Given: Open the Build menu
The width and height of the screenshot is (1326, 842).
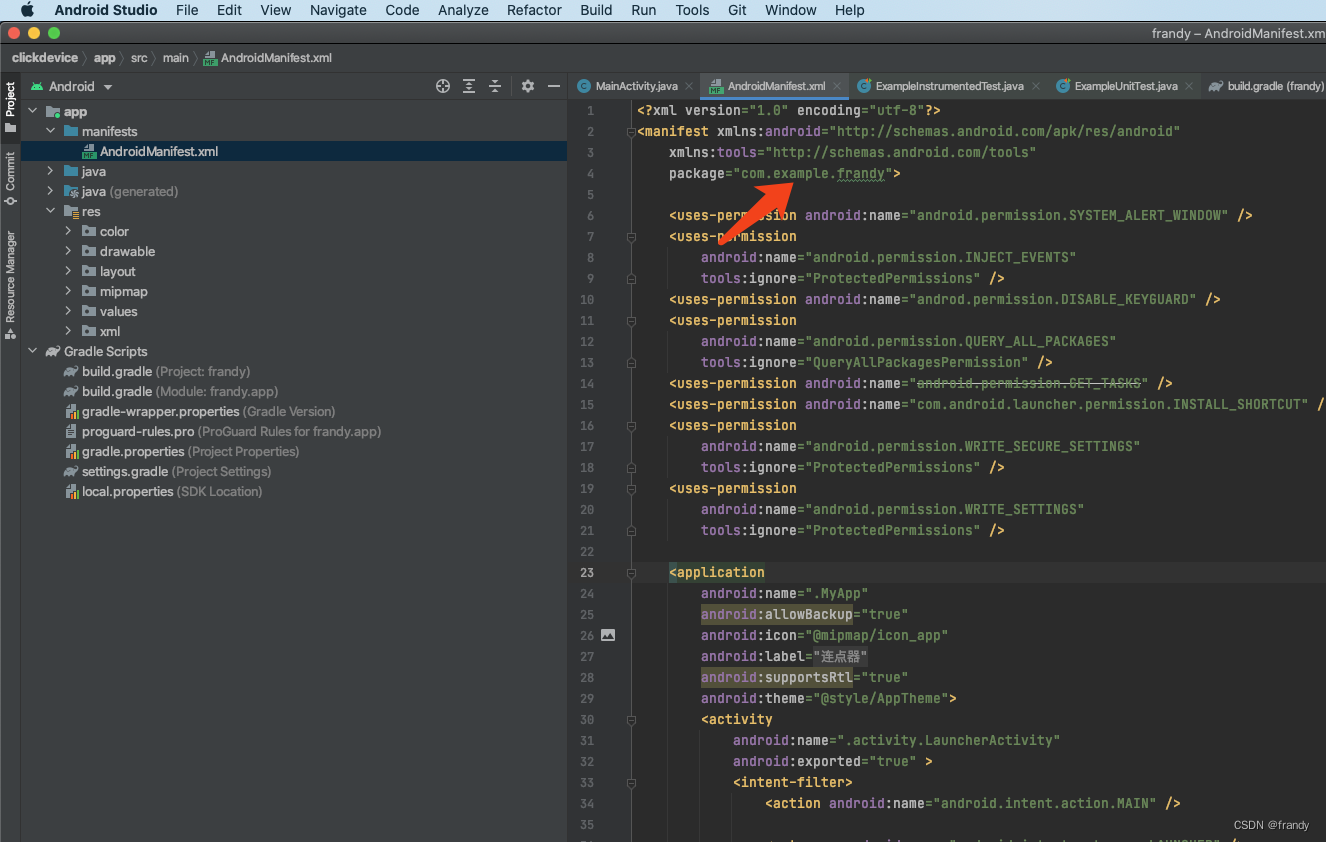Looking at the screenshot, I should (x=596, y=10).
